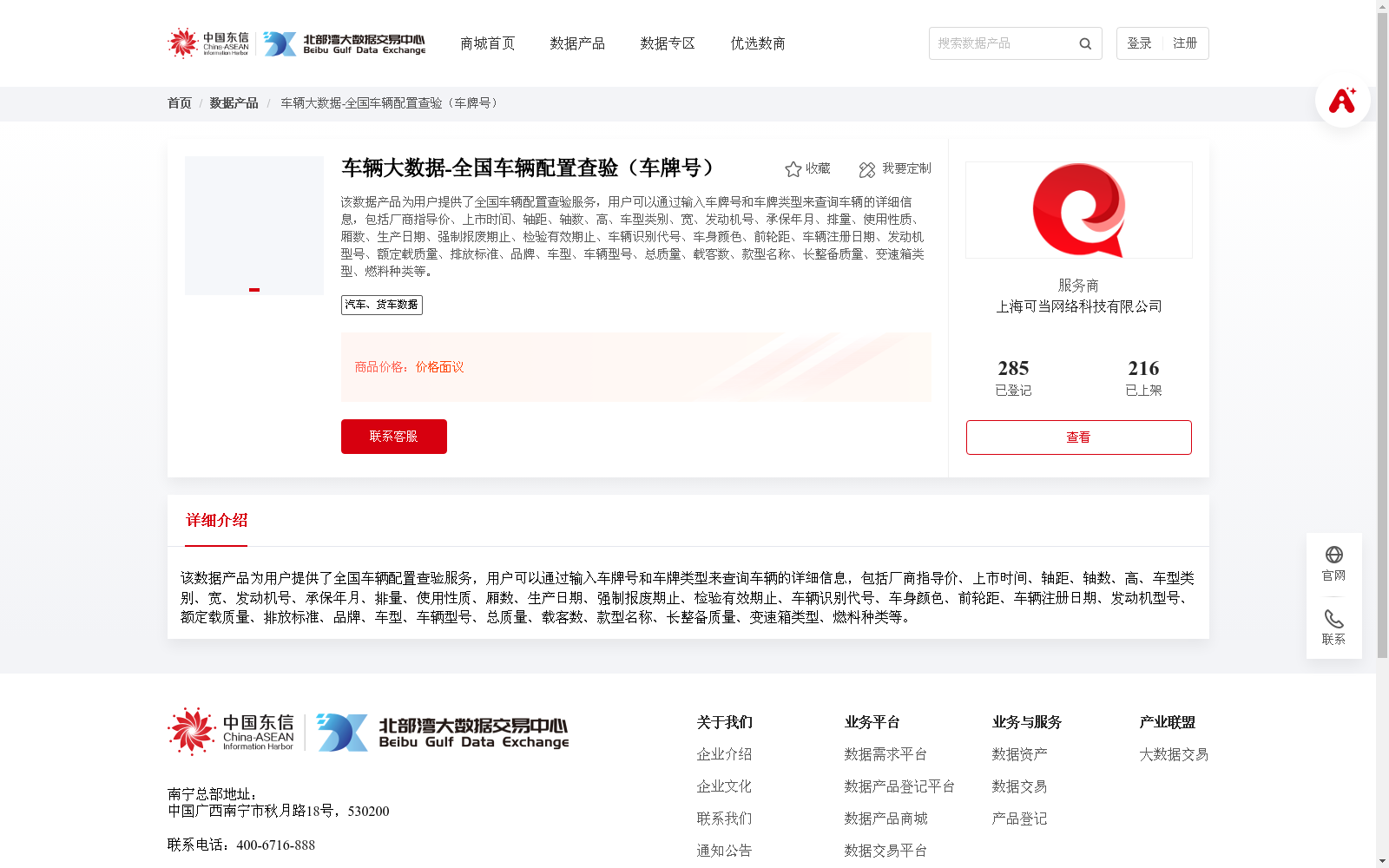Click the footer 中国东信 logo
This screenshot has width=1389, height=868.
point(231,731)
